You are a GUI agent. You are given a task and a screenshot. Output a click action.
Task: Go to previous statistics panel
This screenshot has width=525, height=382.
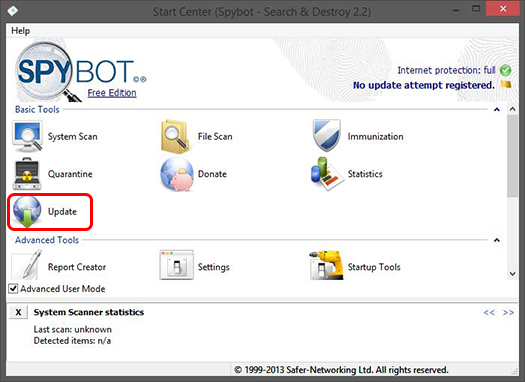(x=489, y=313)
